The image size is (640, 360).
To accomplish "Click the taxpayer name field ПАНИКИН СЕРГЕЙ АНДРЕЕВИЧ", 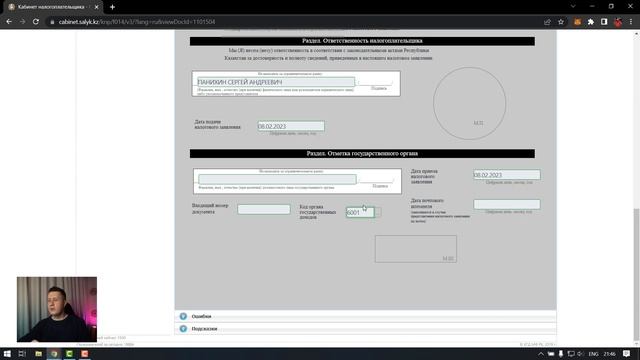I will tap(276, 82).
